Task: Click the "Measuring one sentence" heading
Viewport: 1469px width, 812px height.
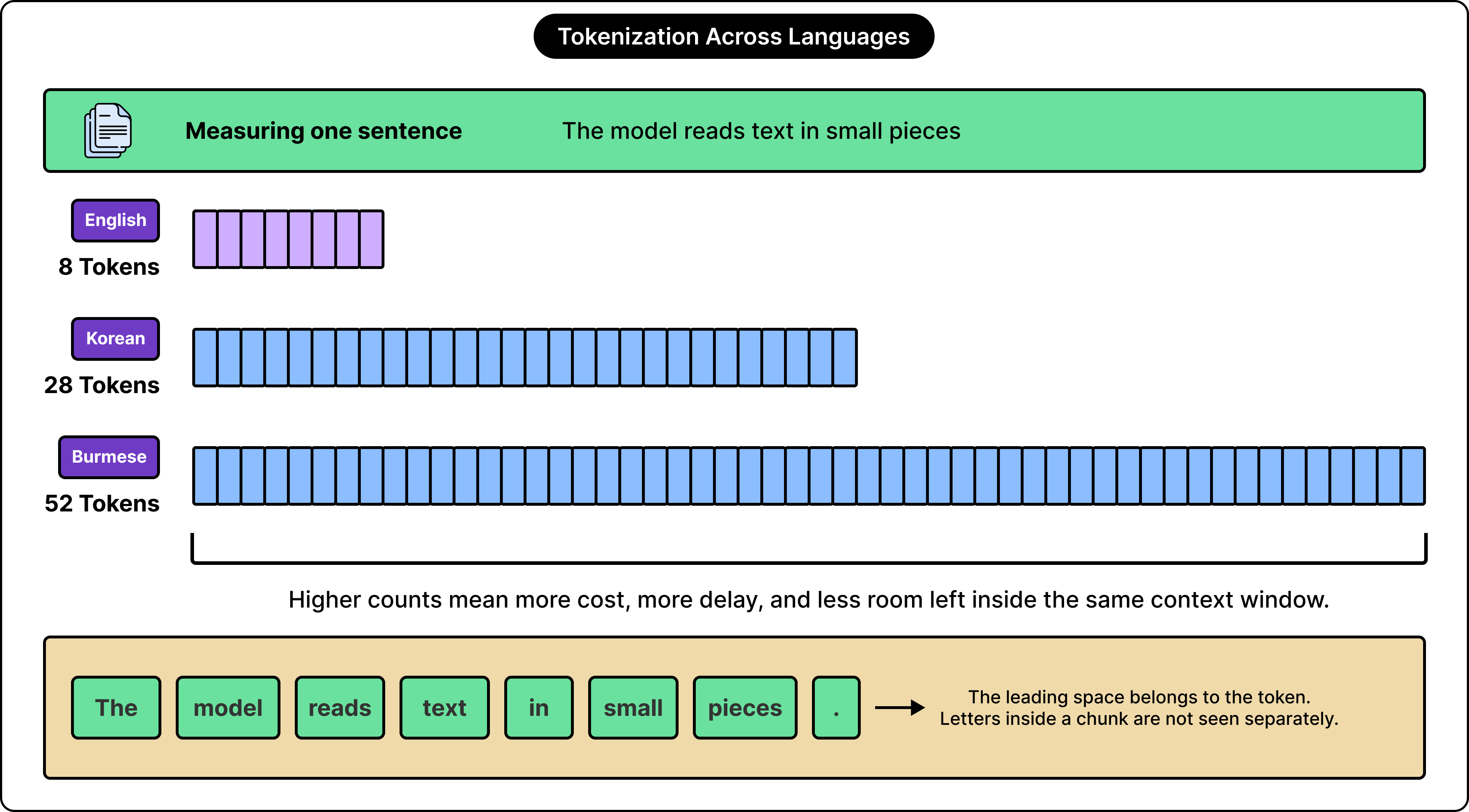Action: pyautogui.click(x=323, y=131)
